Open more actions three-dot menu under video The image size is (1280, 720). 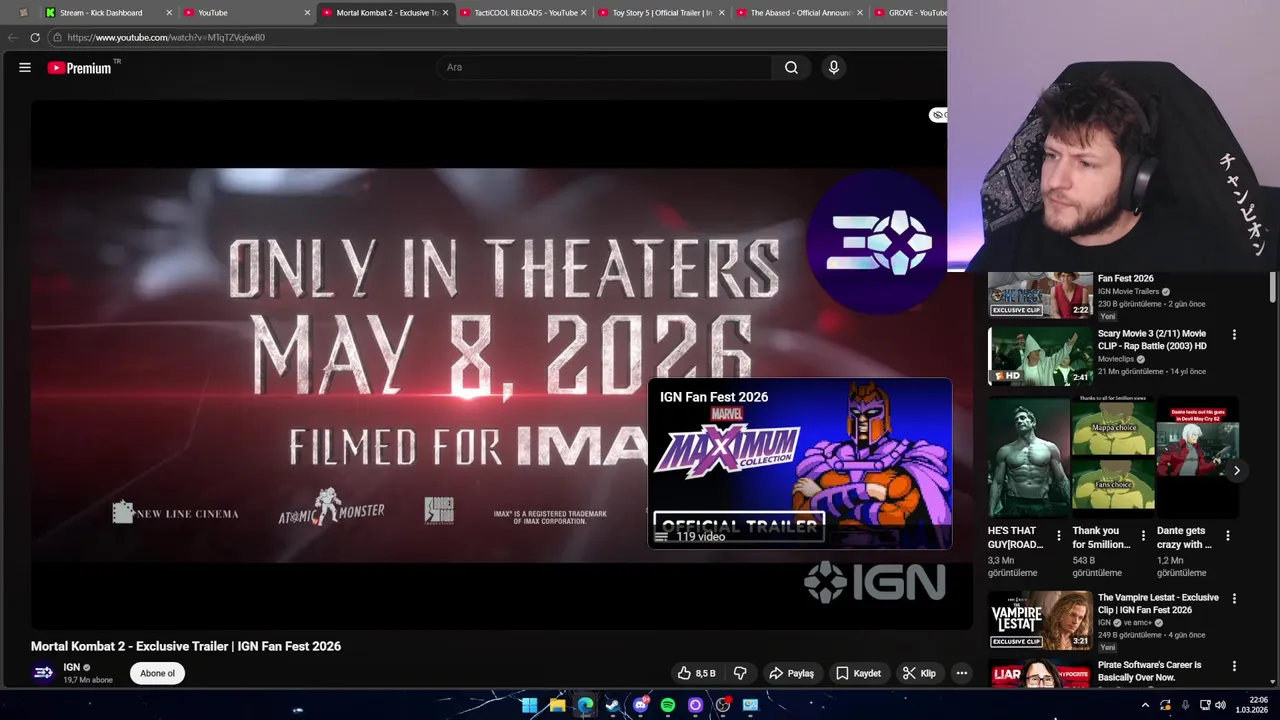point(961,673)
